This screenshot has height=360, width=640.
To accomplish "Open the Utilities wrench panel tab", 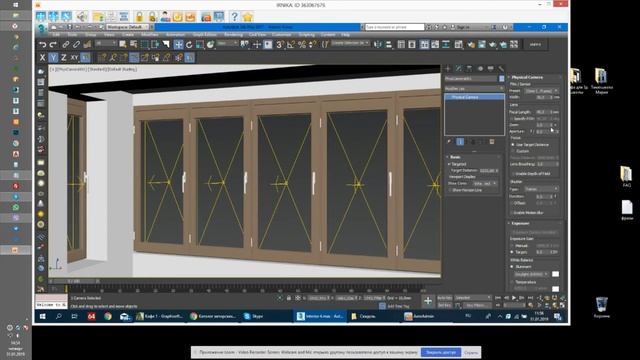I will pyautogui.click(x=501, y=69).
